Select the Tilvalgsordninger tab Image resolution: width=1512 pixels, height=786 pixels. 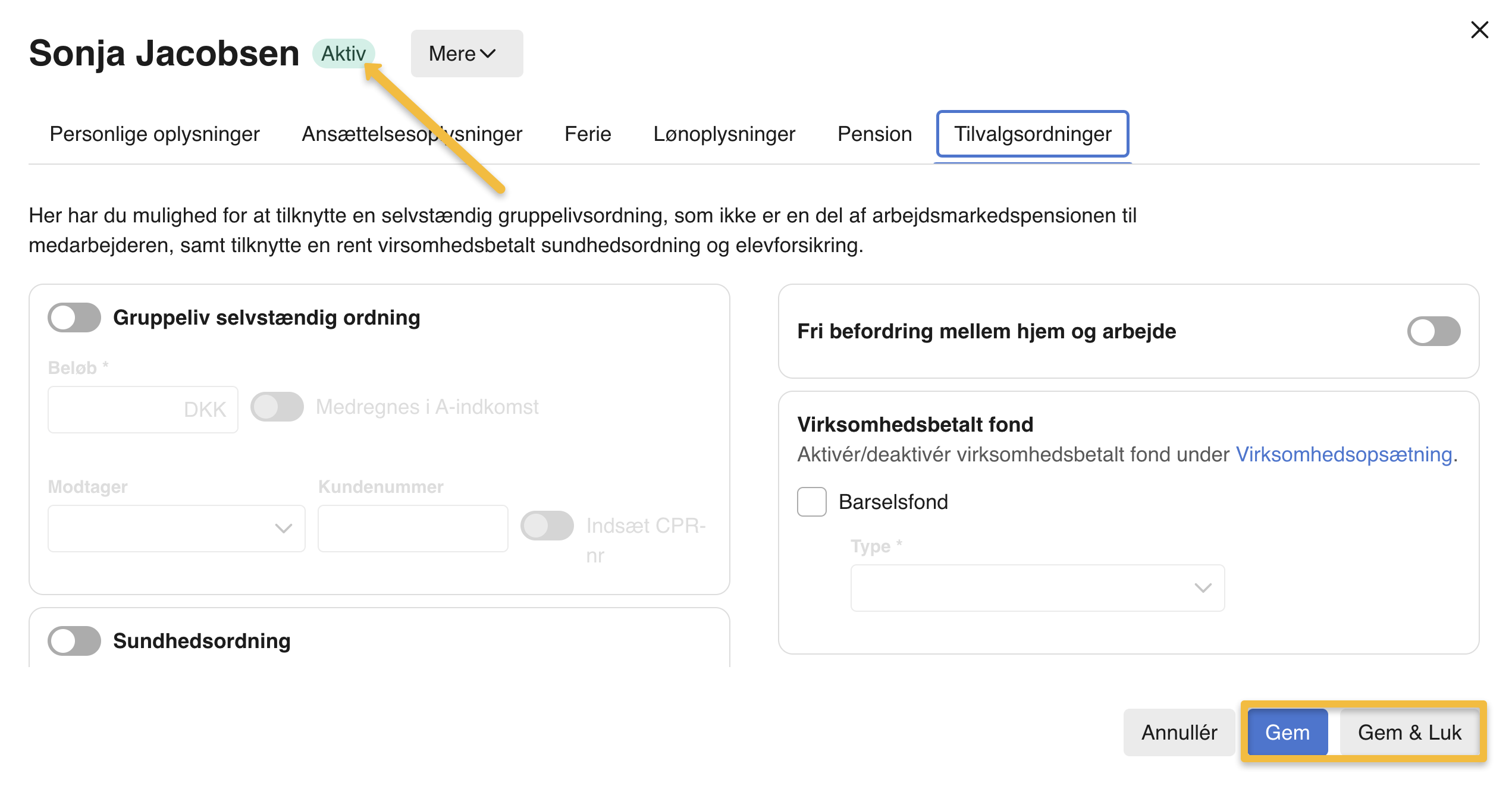click(x=1033, y=134)
